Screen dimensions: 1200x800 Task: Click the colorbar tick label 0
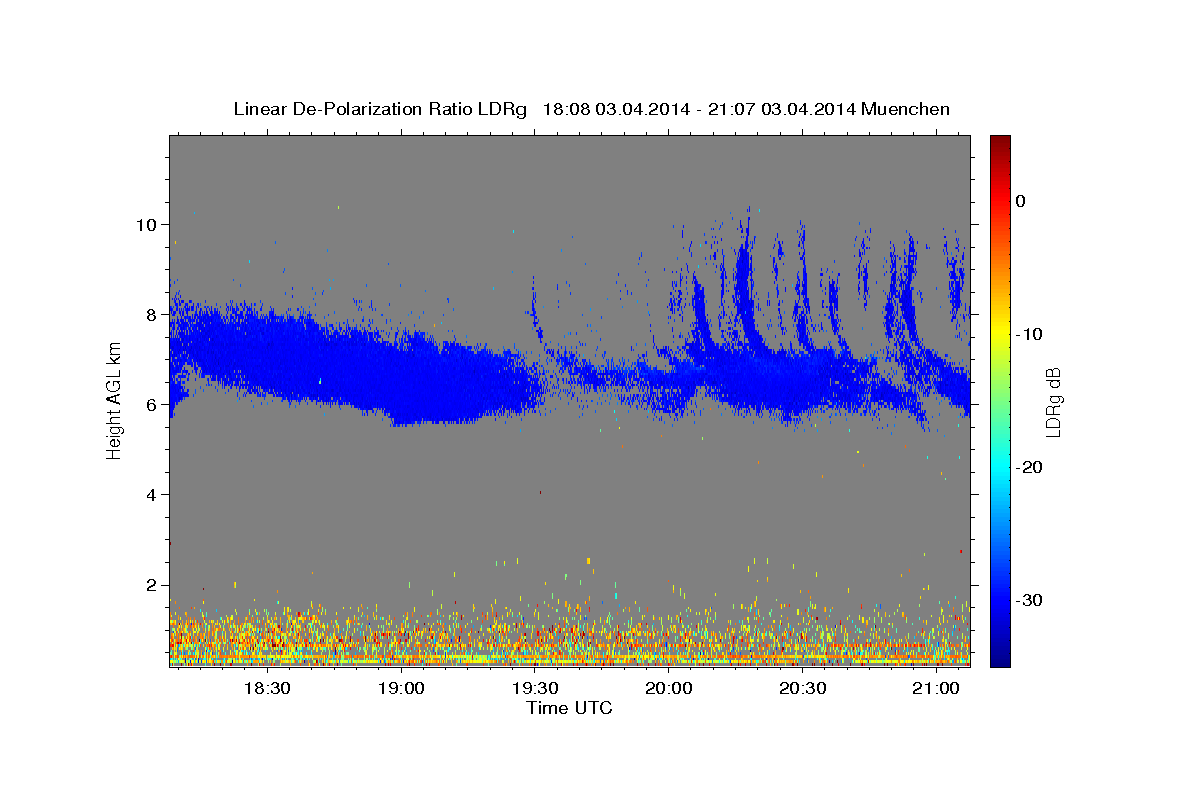coord(1020,201)
